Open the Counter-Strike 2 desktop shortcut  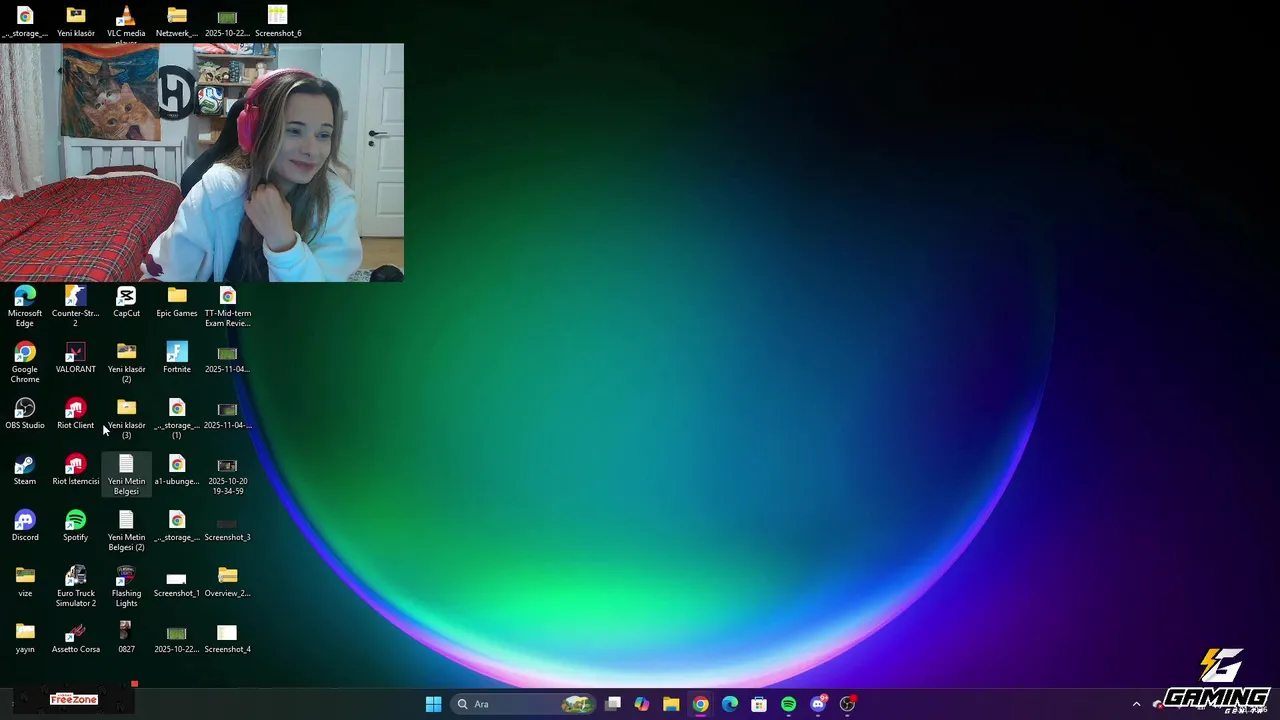[x=75, y=306]
